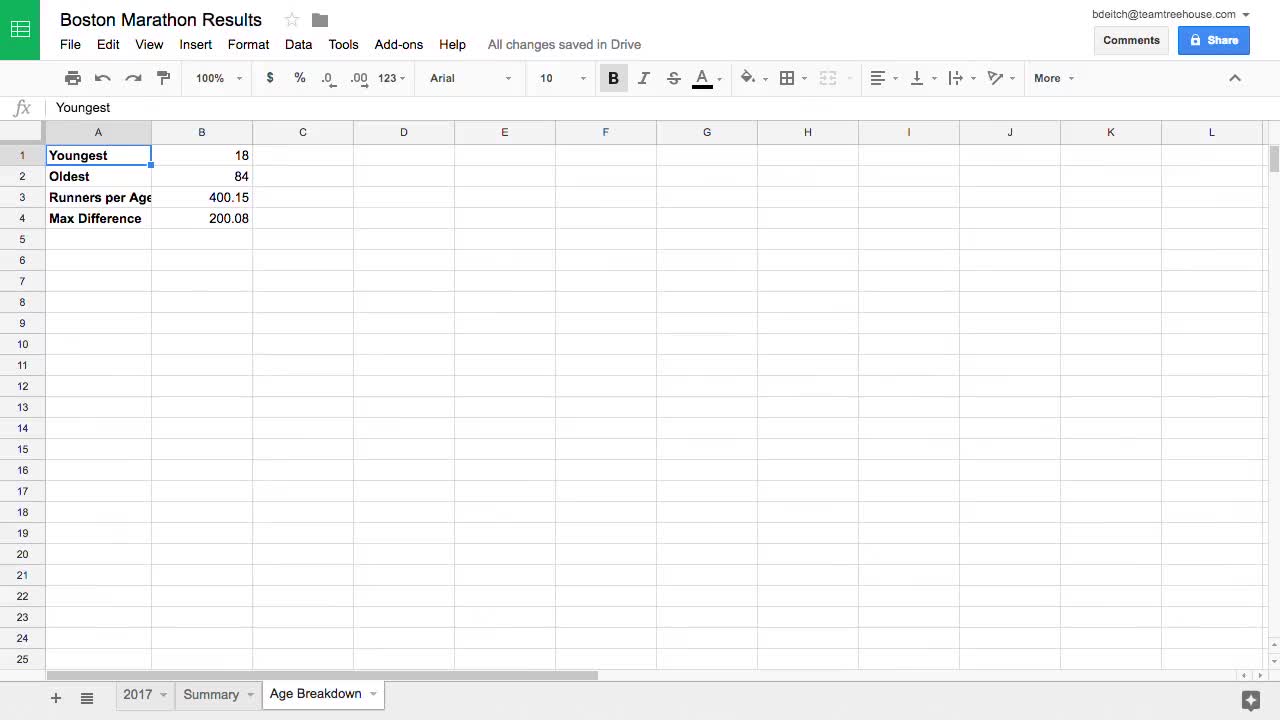This screenshot has width=1280, height=720.
Task: Select column C header
Action: (303, 132)
